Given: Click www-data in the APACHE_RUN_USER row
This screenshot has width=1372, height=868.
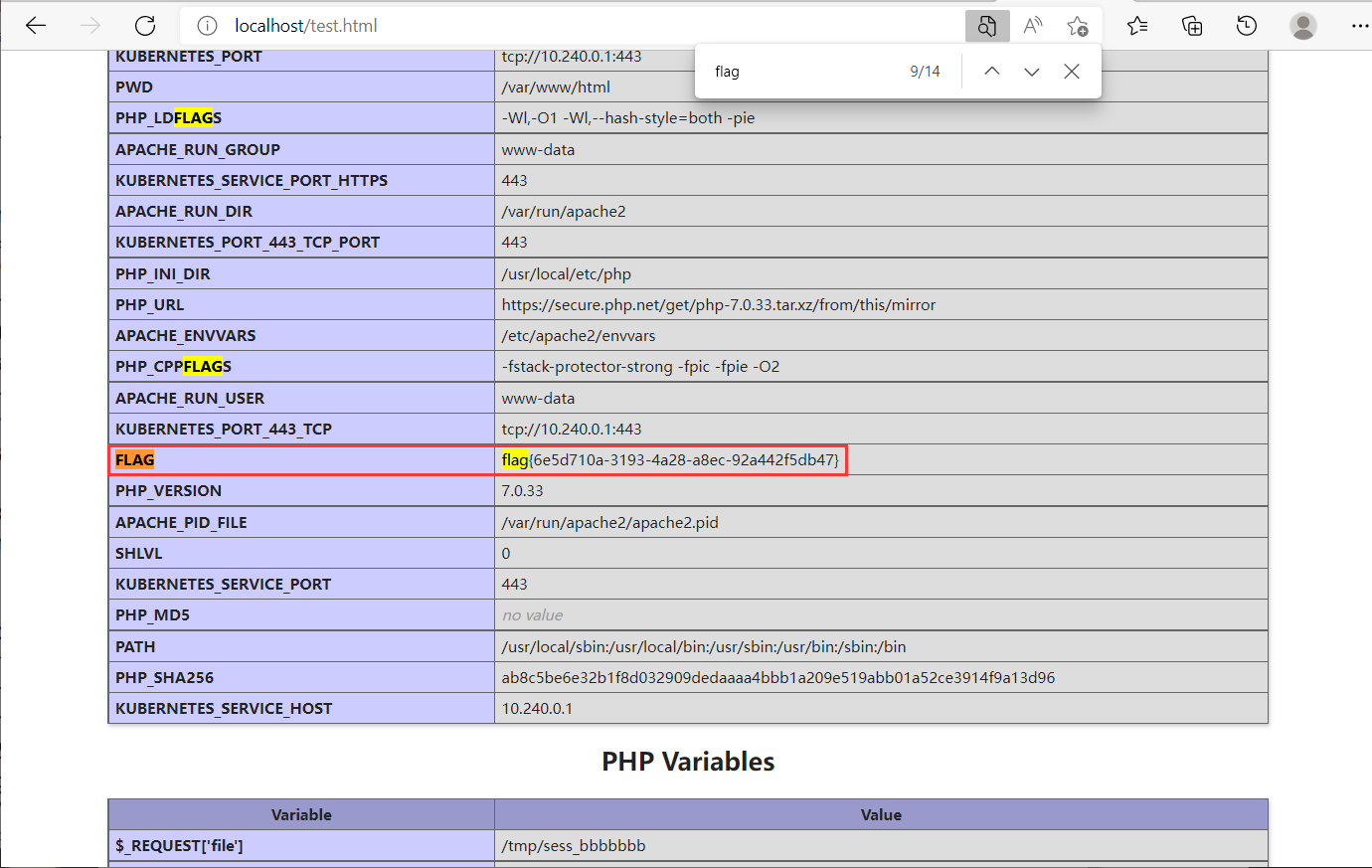Looking at the screenshot, I should click(x=538, y=399).
